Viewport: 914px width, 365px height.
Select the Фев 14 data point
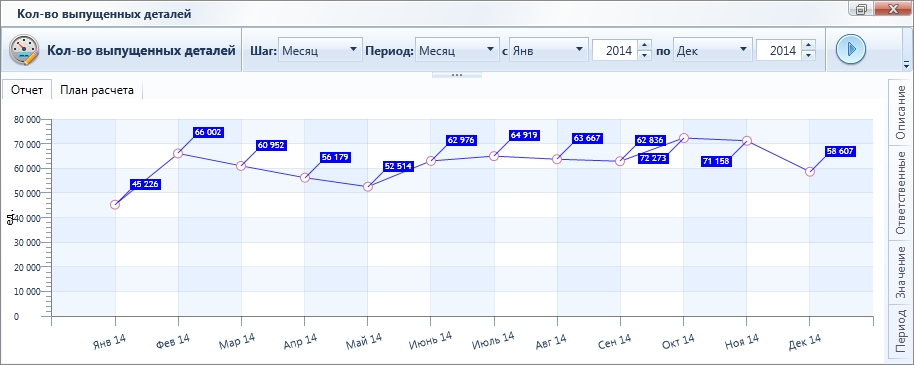[178, 153]
